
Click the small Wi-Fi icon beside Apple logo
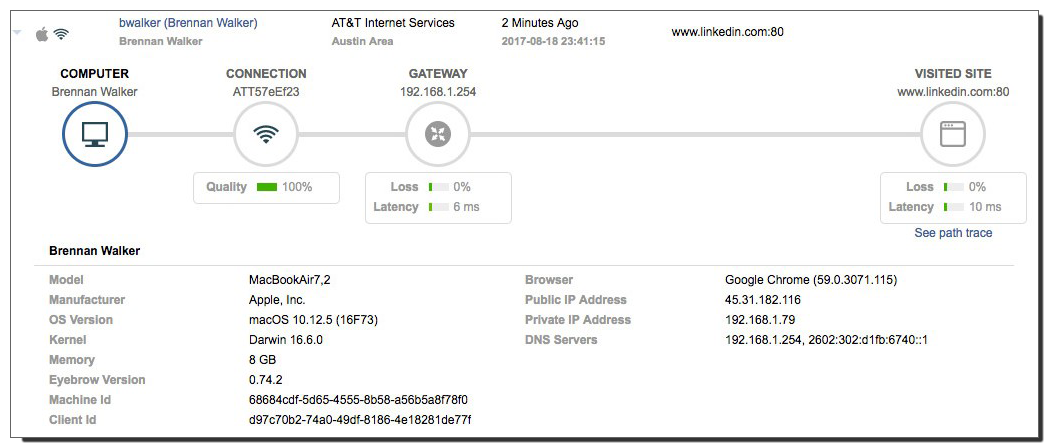tap(61, 34)
